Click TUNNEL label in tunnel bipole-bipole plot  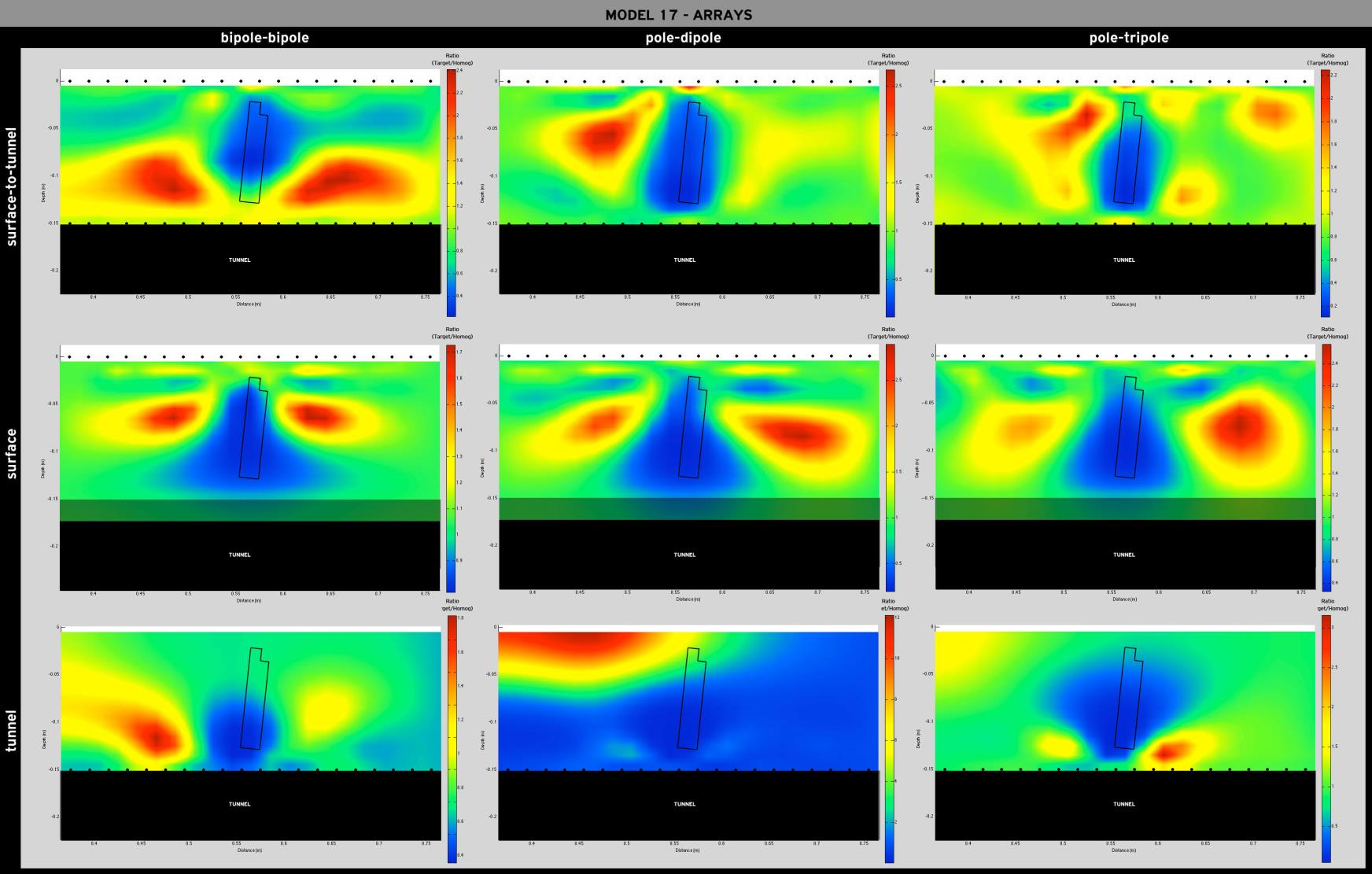tap(240, 804)
